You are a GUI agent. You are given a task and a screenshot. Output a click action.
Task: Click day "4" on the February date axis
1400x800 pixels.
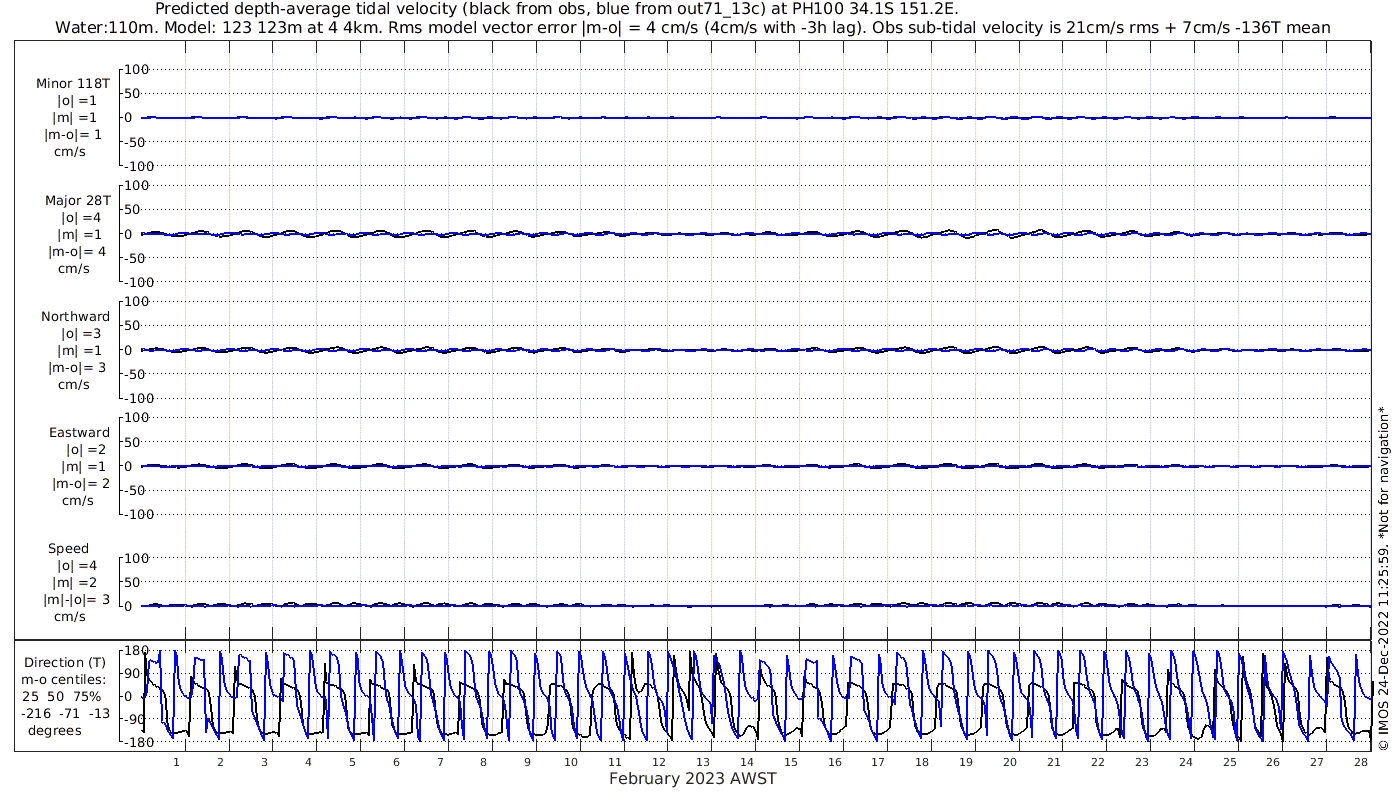[x=308, y=762]
